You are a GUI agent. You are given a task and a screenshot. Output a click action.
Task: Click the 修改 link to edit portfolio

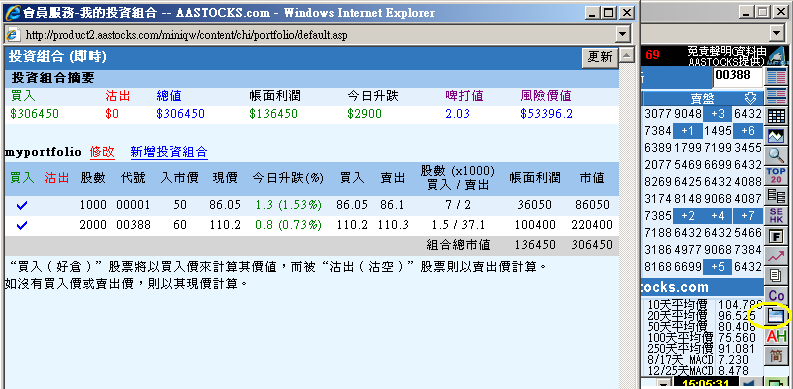pyautogui.click(x=102, y=152)
